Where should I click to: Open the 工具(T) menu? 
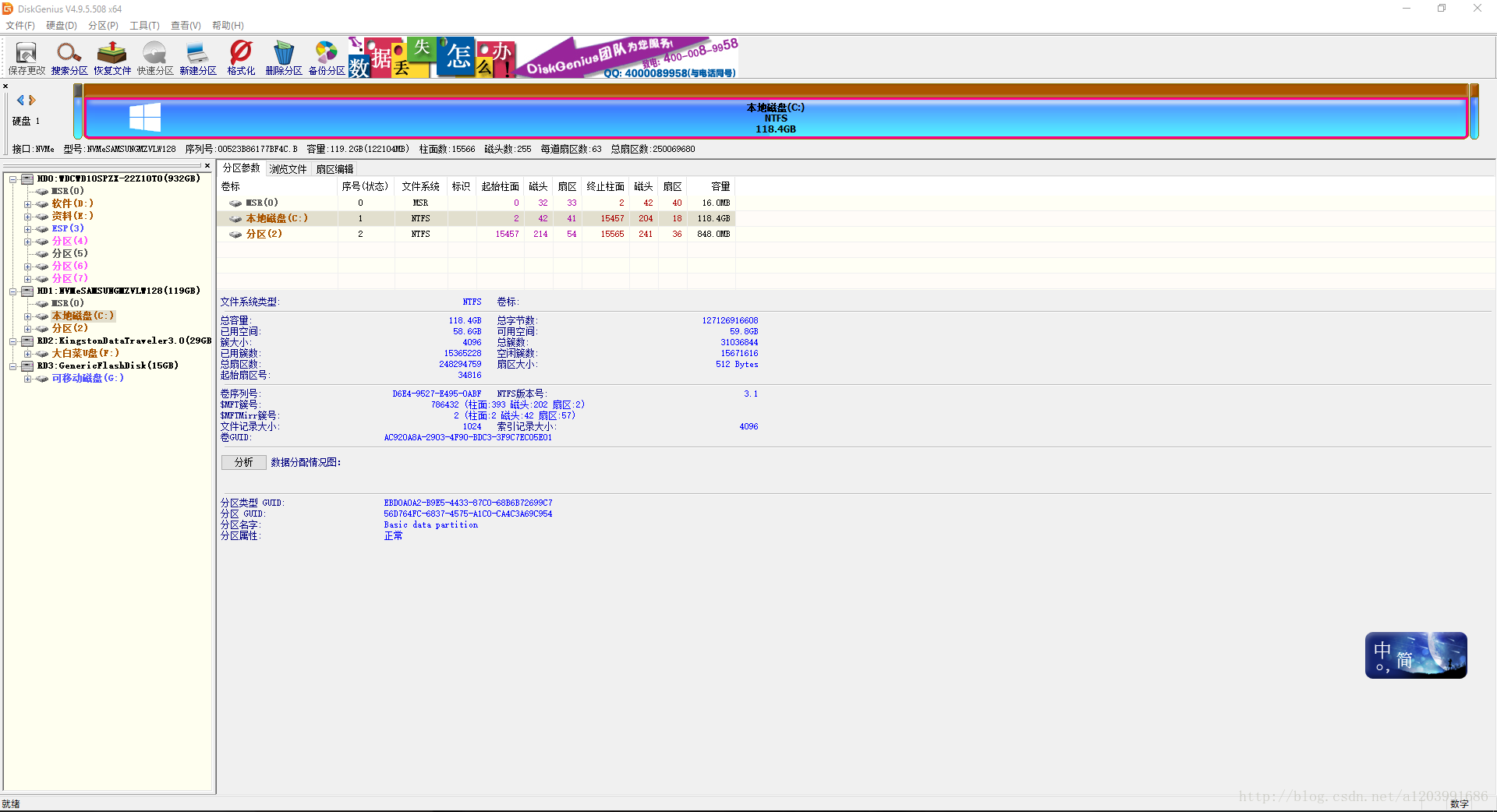[144, 26]
